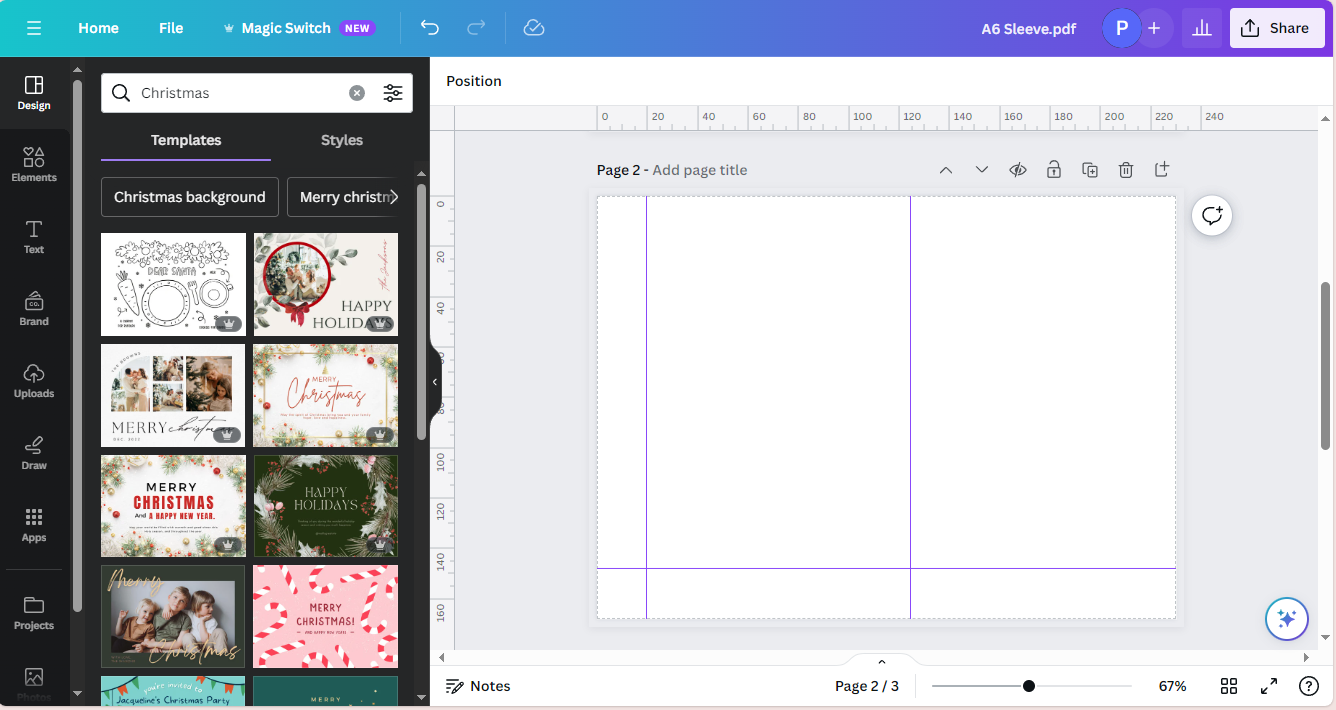This screenshot has width=1336, height=710.
Task: Open the Elements panel
Action: [x=34, y=164]
